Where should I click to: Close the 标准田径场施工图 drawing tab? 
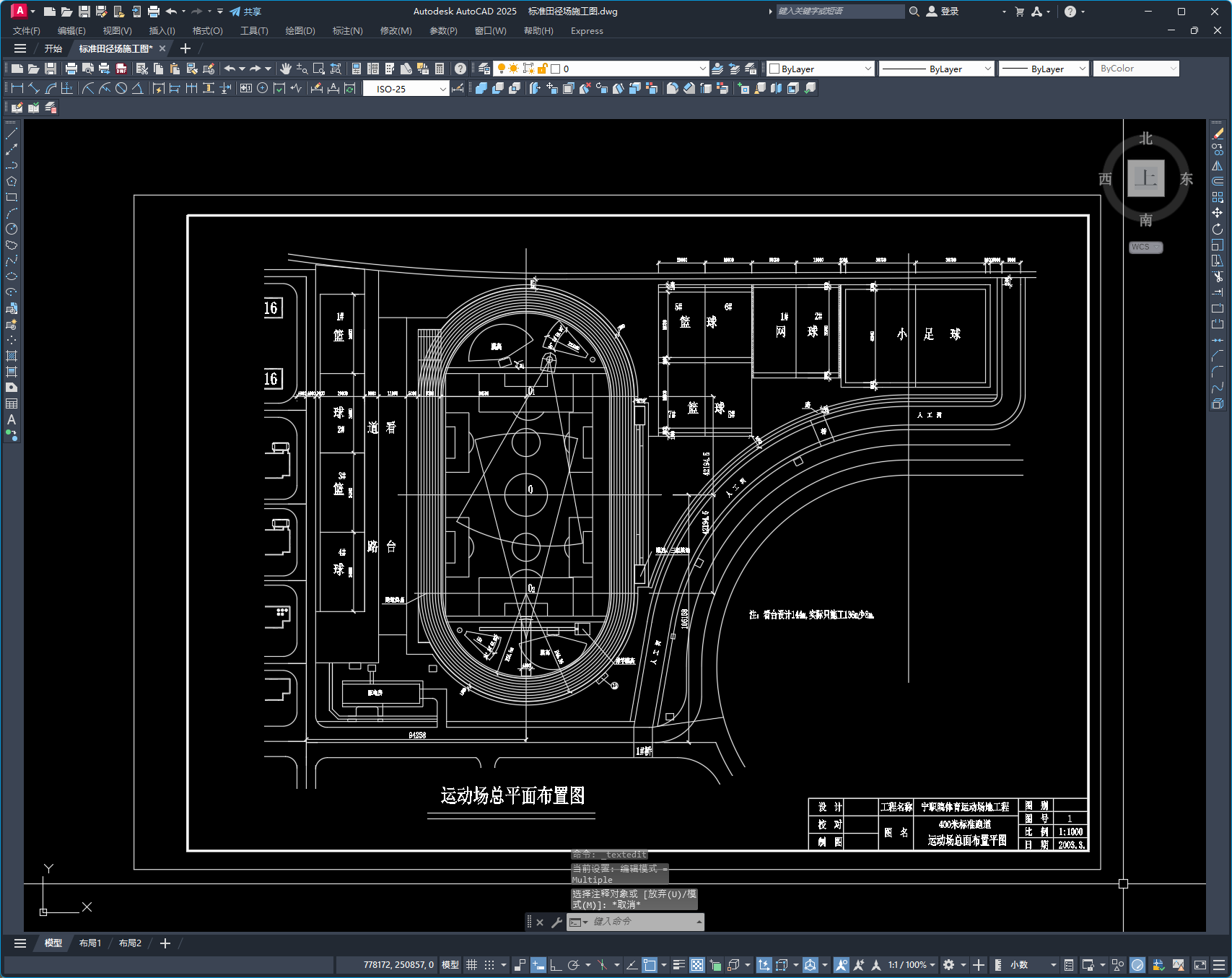click(x=162, y=48)
